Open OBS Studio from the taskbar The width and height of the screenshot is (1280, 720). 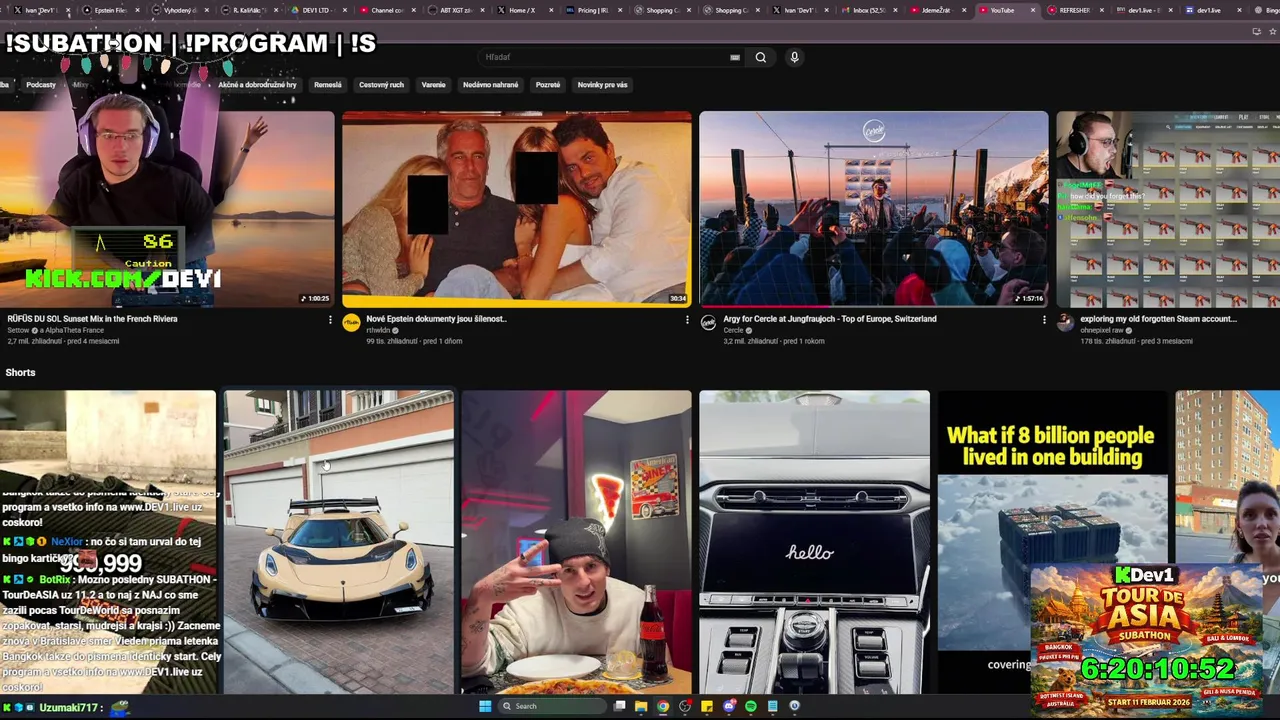[x=685, y=706]
